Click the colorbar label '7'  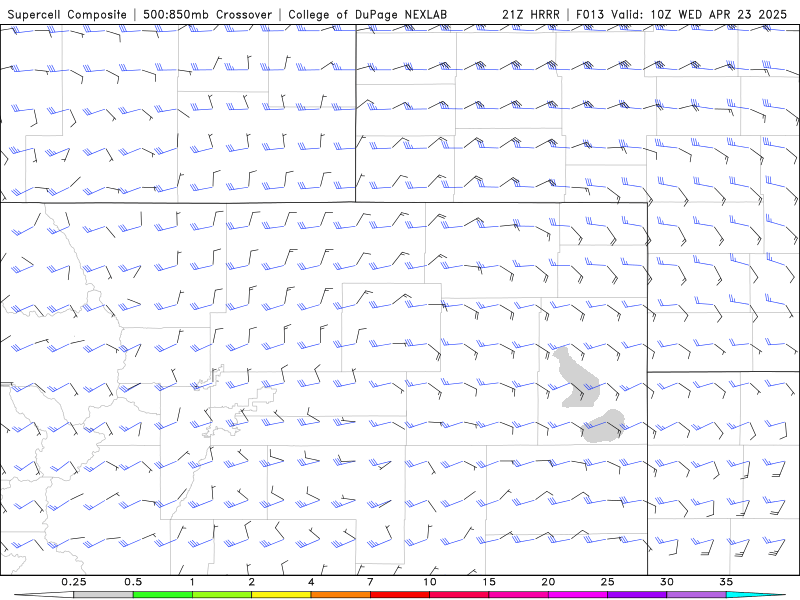coord(370,582)
